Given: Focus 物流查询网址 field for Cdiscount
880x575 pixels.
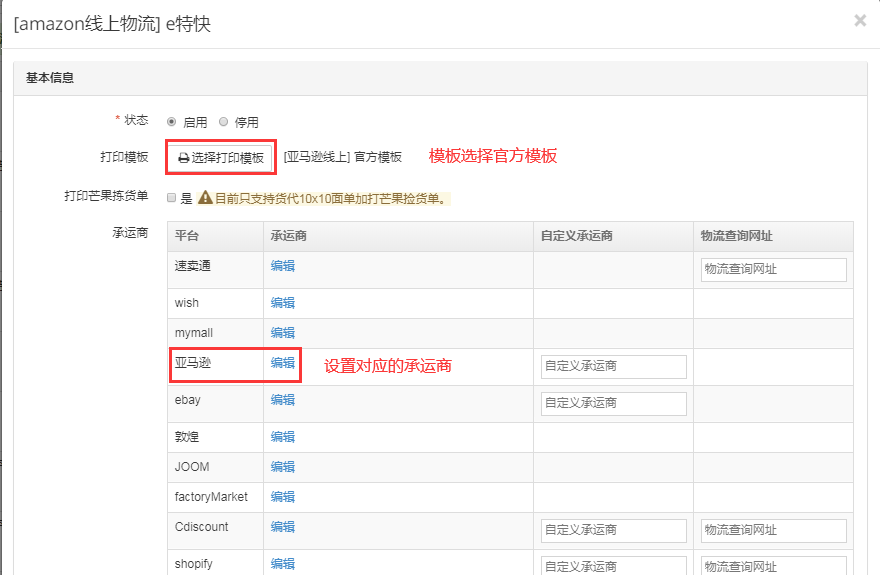Looking at the screenshot, I should (773, 530).
